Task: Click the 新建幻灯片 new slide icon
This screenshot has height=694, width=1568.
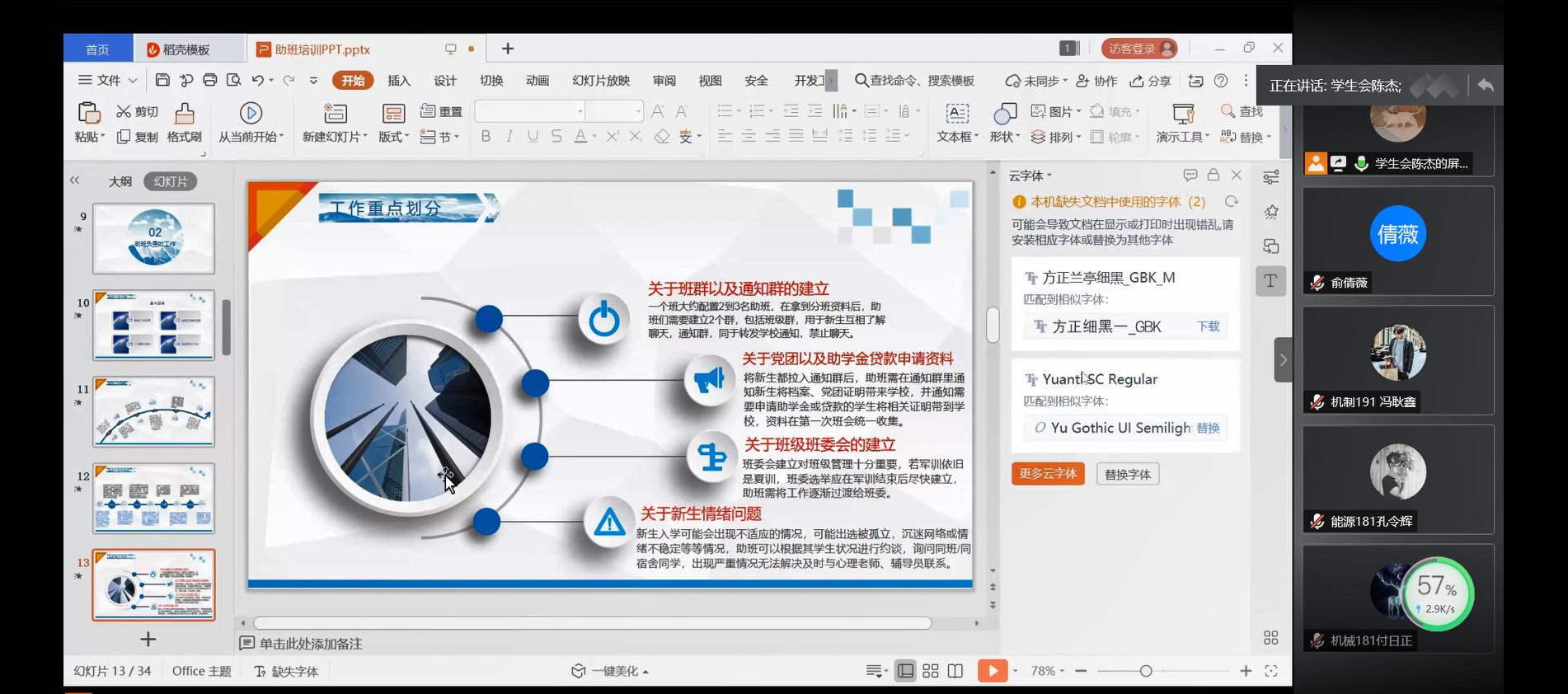Action: click(335, 113)
